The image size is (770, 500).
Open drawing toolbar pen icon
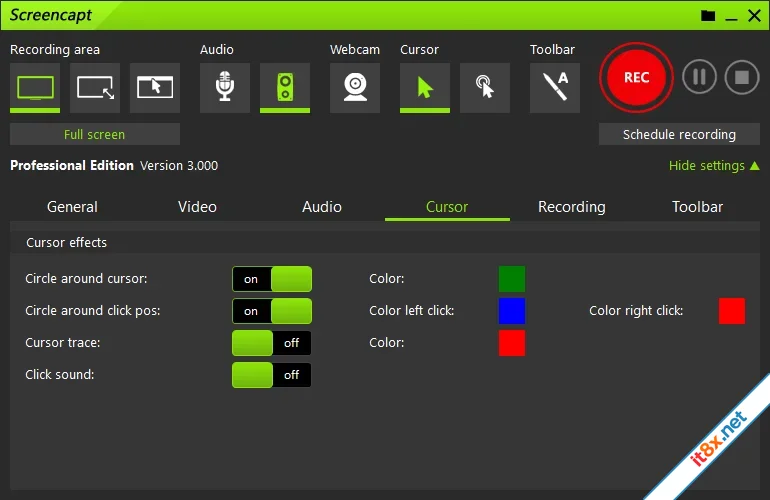click(x=554, y=87)
